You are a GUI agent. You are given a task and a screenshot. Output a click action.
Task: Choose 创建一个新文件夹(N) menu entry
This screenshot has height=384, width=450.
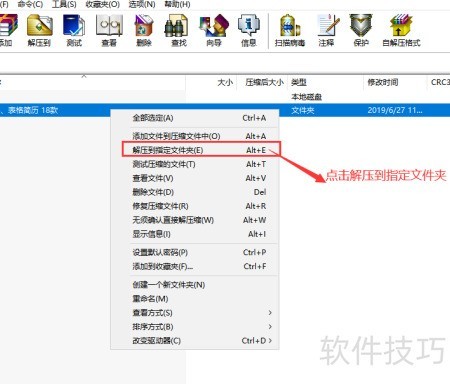point(195,285)
